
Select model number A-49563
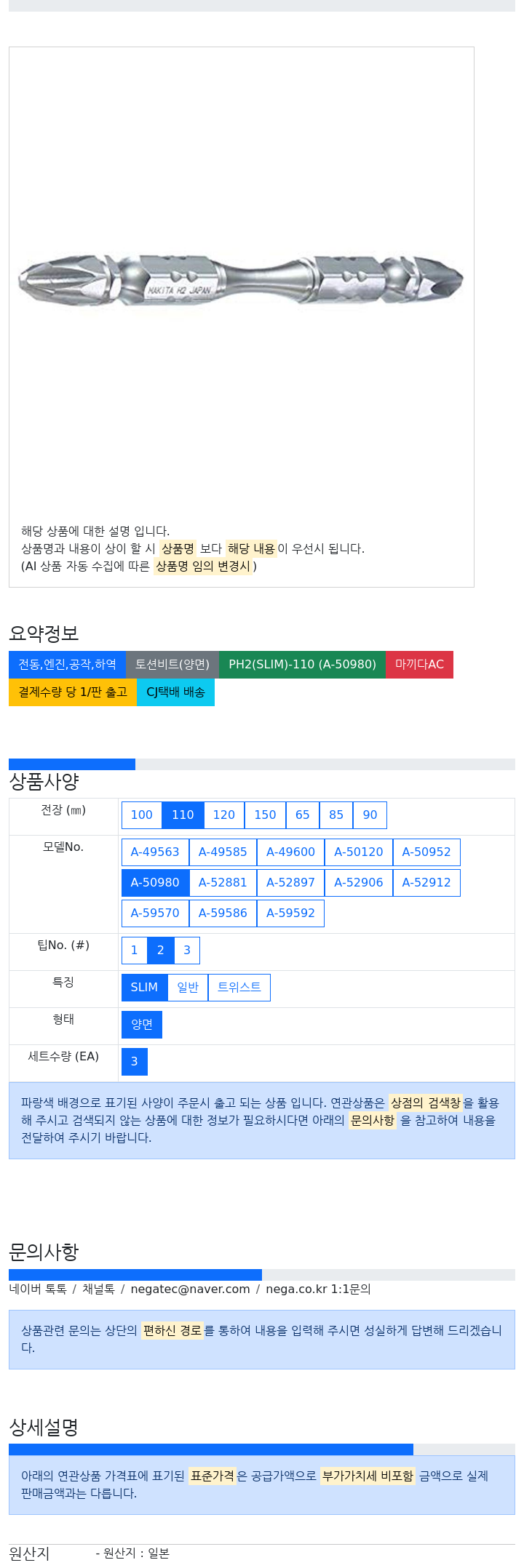click(x=155, y=852)
